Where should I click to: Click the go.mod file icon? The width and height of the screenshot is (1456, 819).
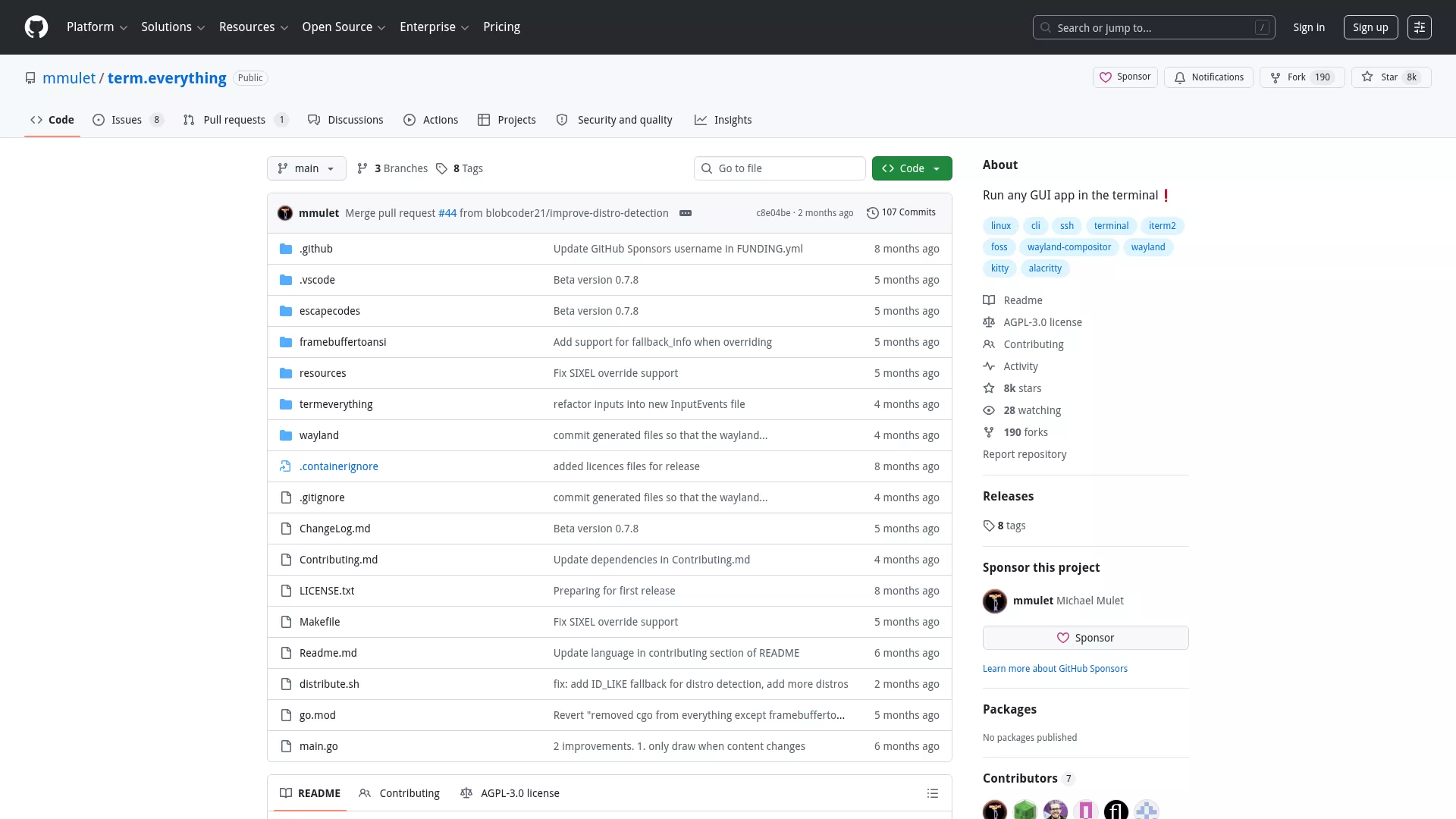coord(286,715)
